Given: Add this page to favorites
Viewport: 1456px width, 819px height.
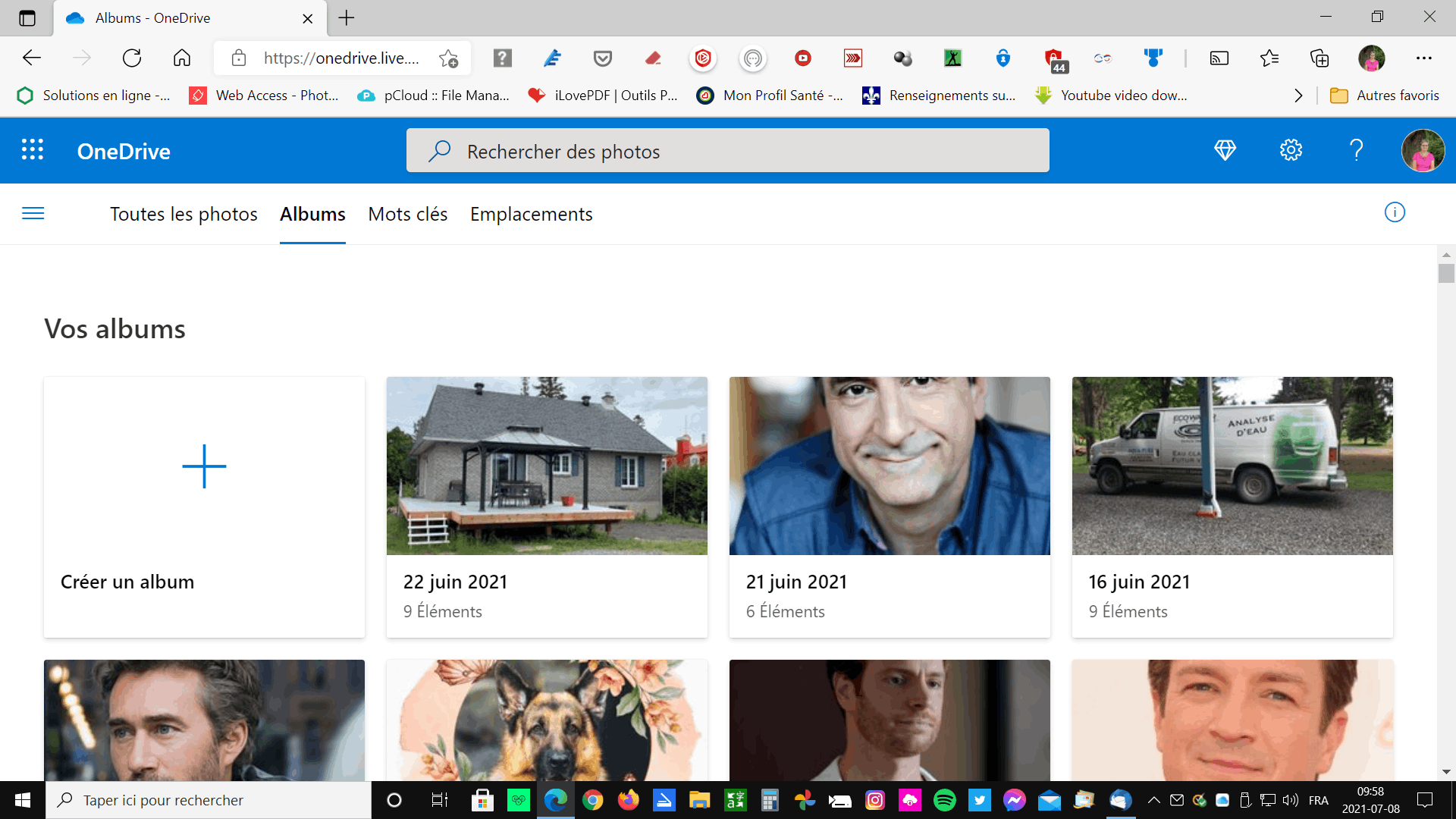Looking at the screenshot, I should click(x=448, y=58).
